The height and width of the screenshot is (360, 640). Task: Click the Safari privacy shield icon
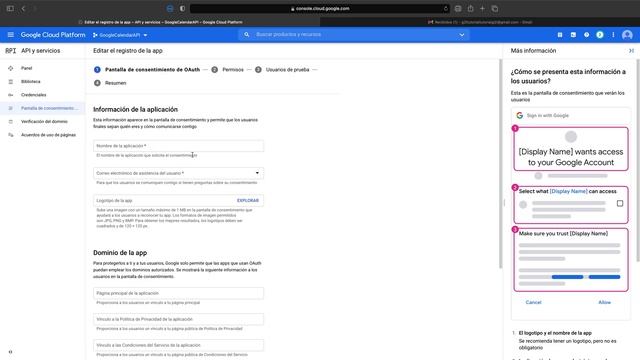click(182, 9)
